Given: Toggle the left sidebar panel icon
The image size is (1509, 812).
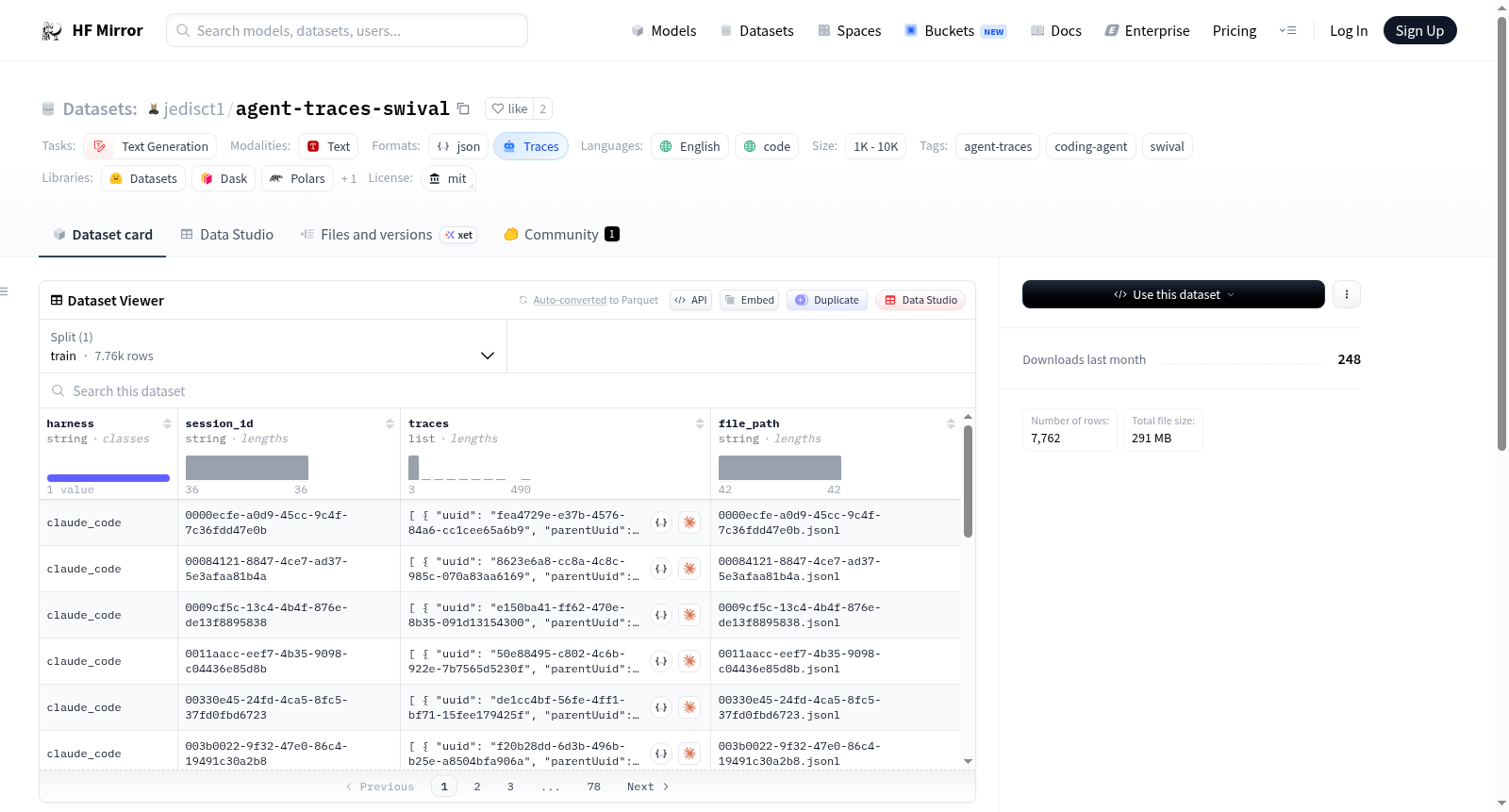Looking at the screenshot, I should pyautogui.click(x=5, y=291).
